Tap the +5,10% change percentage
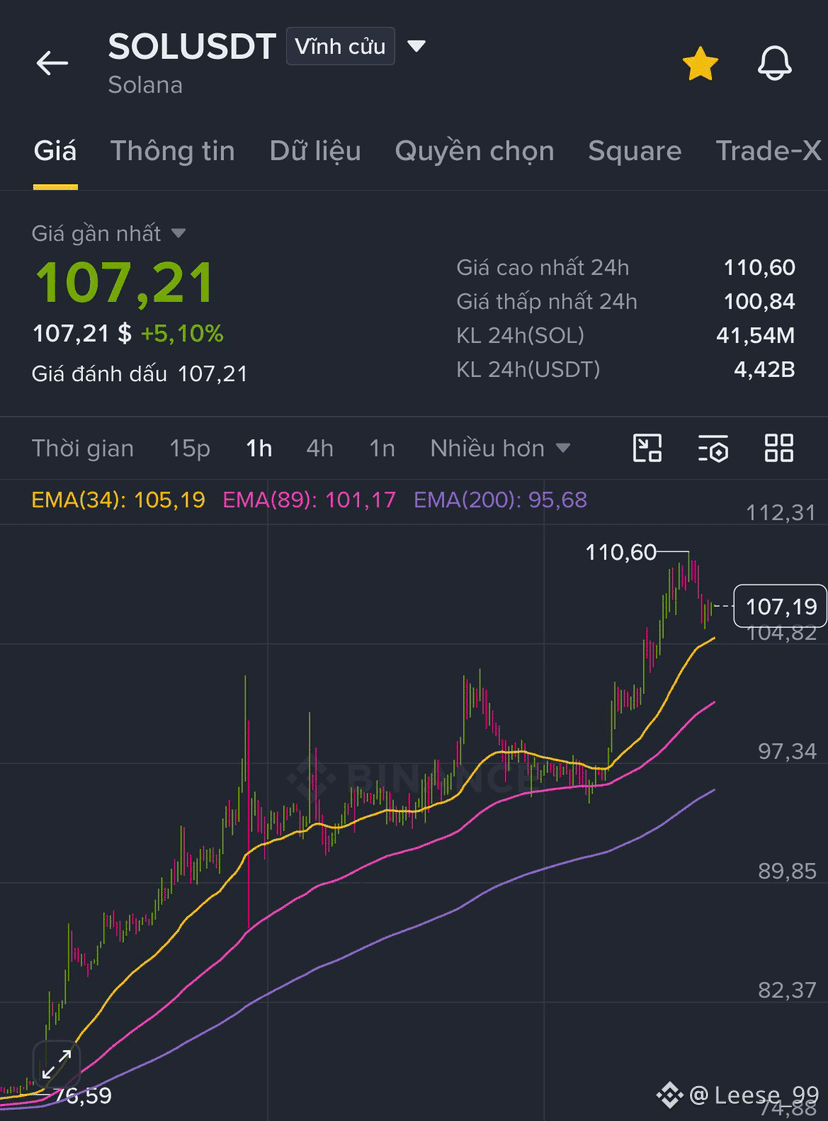 [182, 333]
